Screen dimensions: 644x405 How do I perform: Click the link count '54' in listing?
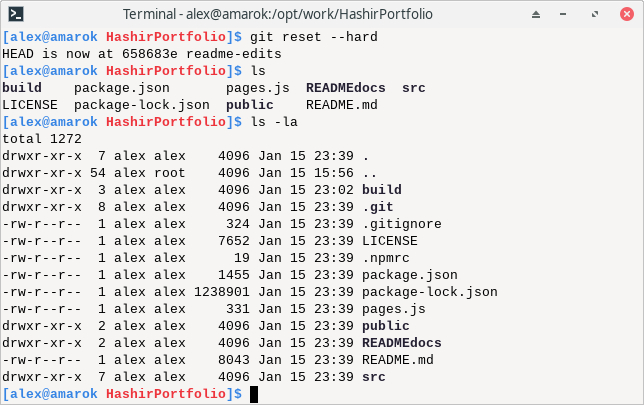click(x=98, y=173)
